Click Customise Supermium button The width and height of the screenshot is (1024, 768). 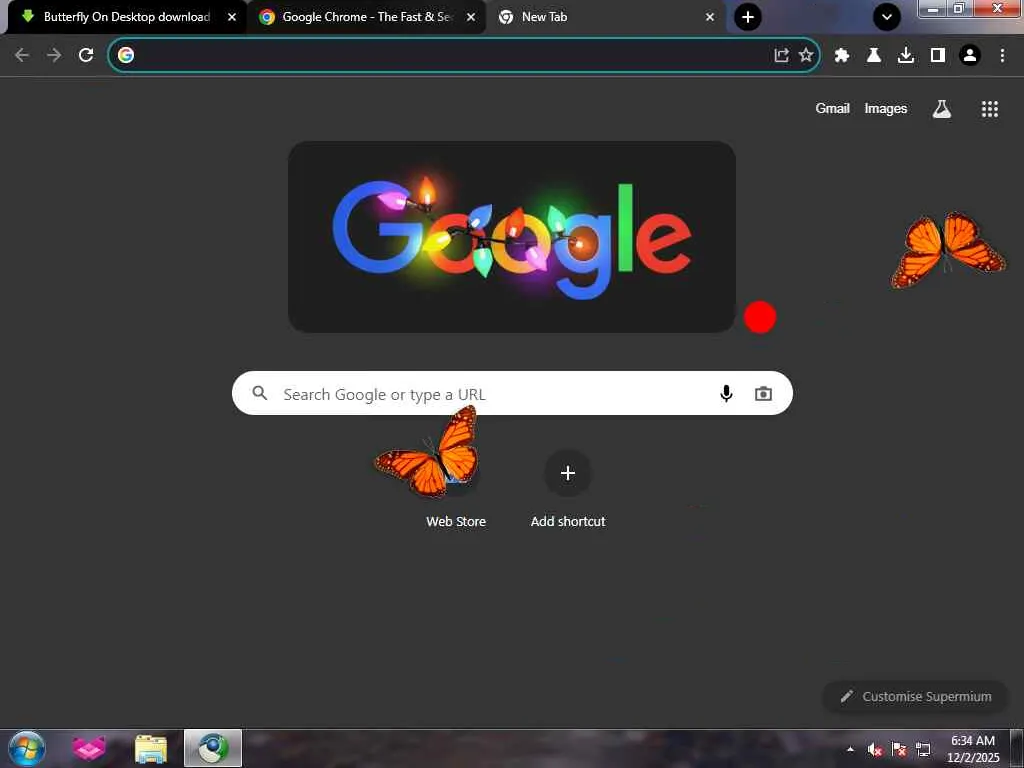[x=916, y=696]
